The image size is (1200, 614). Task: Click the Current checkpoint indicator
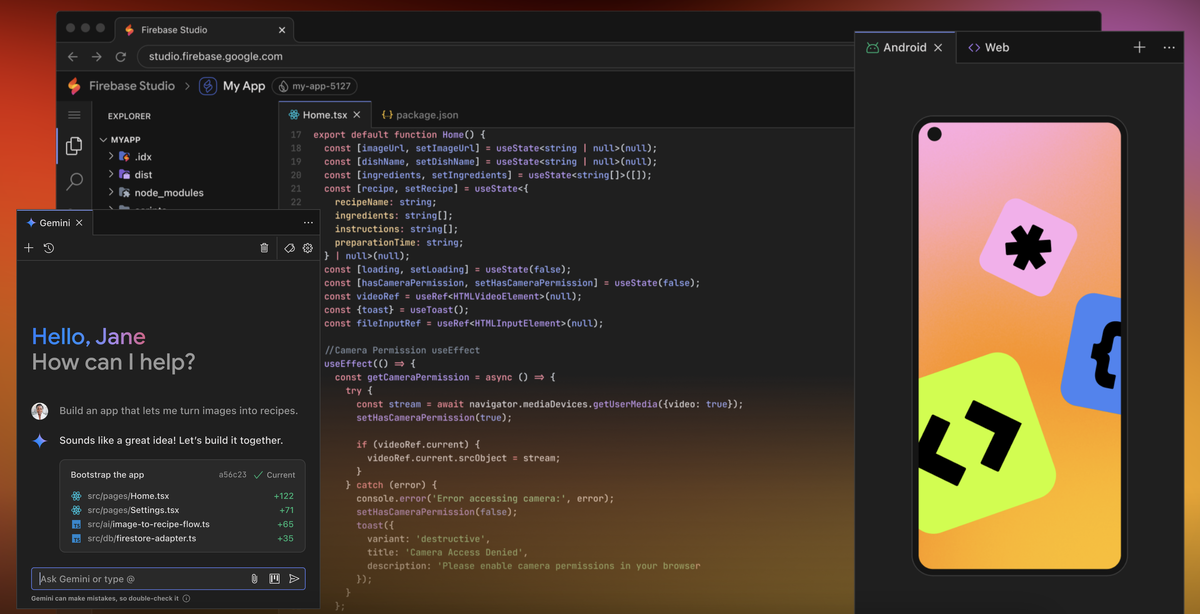coord(275,475)
